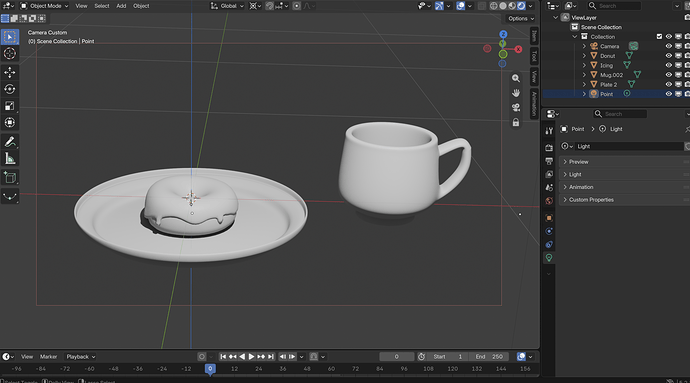Open the Tool properties tab

549,131
